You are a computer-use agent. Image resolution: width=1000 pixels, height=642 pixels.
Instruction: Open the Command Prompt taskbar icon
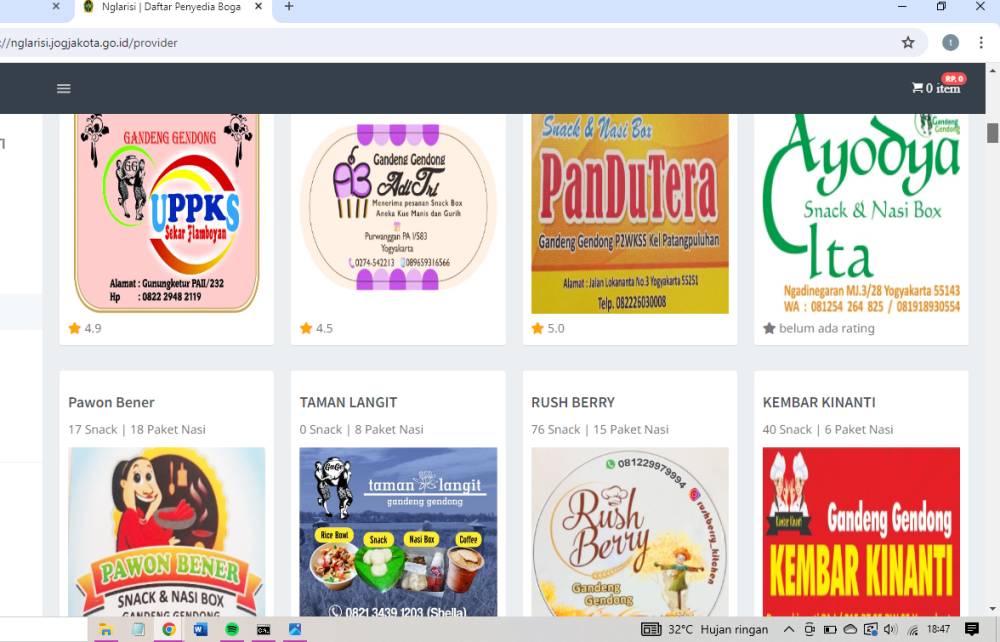click(x=263, y=630)
